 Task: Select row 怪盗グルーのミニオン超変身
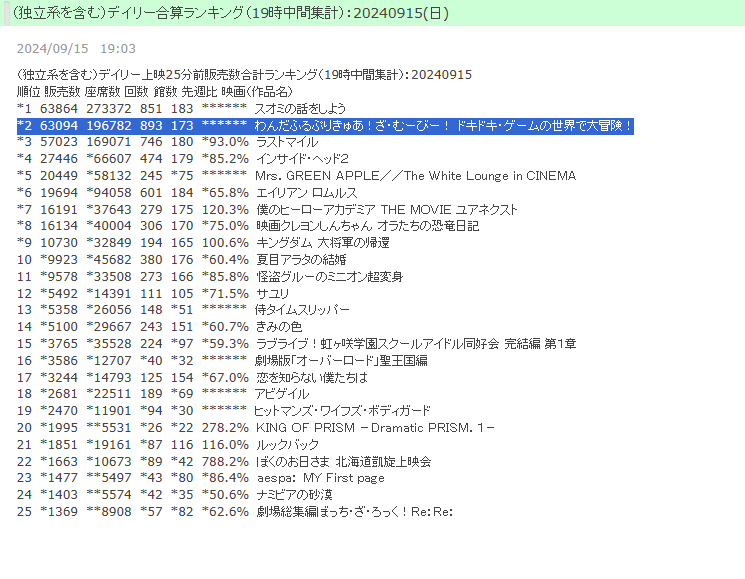[210, 277]
